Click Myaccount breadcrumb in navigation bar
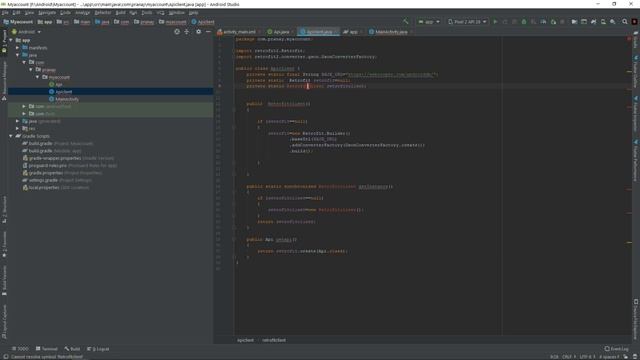The image size is (640, 360). (x=18, y=22)
